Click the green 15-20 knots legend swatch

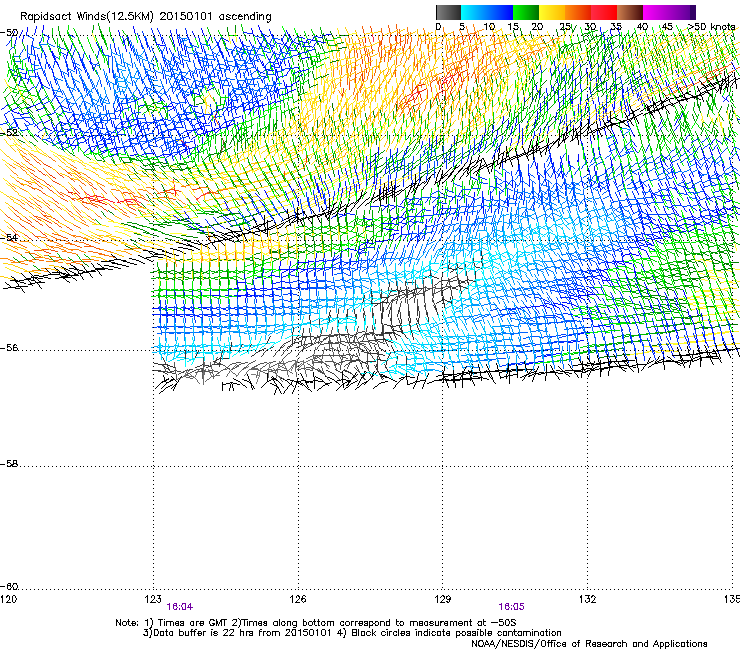[x=526, y=12]
